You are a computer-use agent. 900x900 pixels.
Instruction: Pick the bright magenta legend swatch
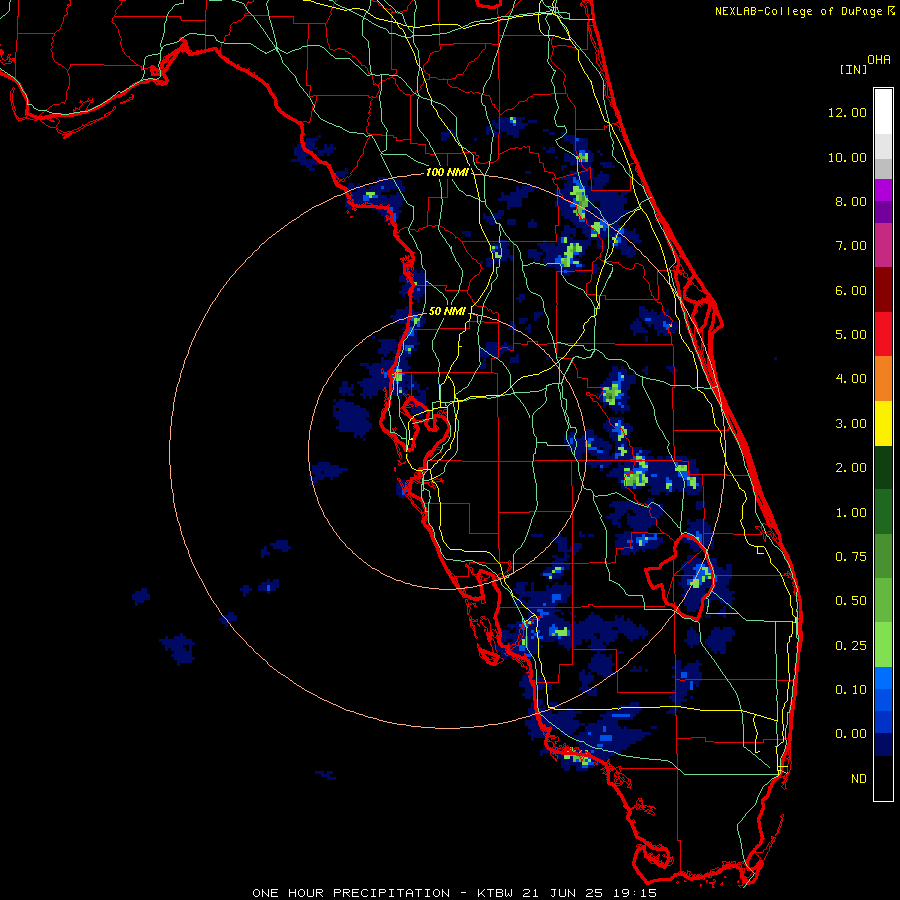[883, 190]
